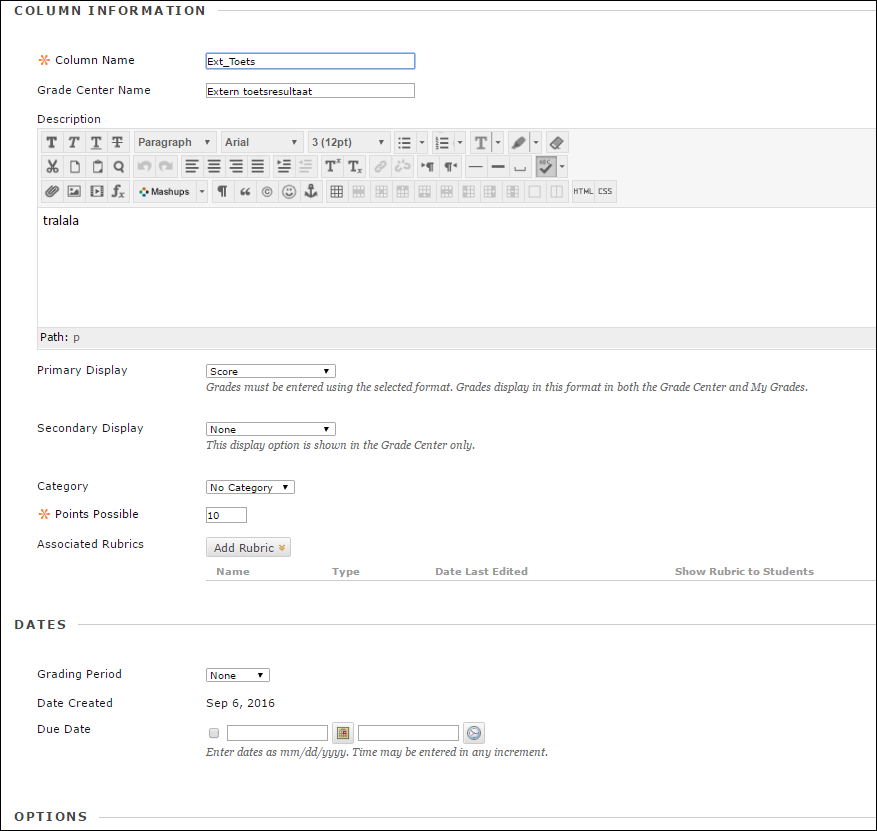
Task: Click the eraser remove formatting icon
Action: pos(557,143)
